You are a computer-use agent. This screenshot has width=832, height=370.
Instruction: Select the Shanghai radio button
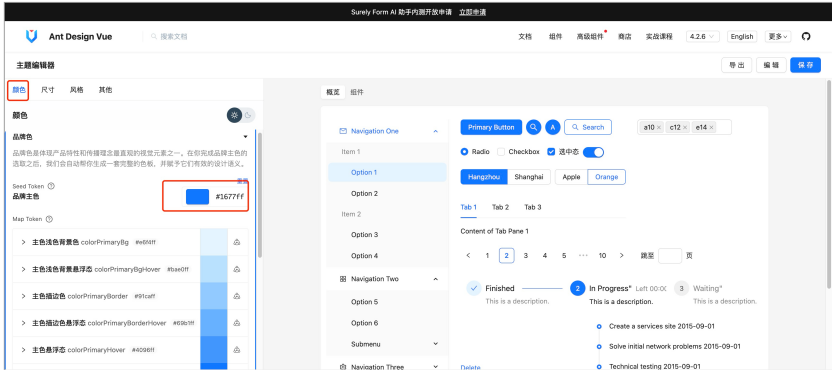[529, 177]
